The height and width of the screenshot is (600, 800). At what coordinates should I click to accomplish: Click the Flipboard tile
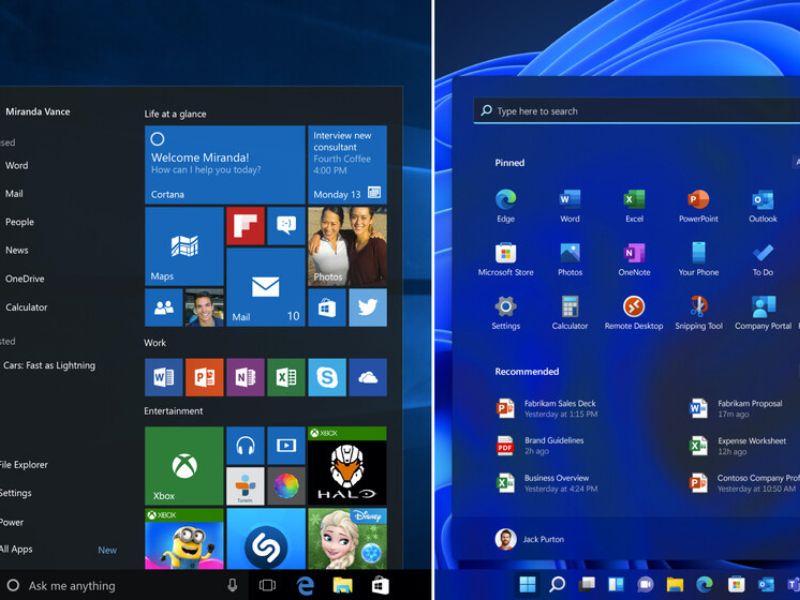point(244,226)
